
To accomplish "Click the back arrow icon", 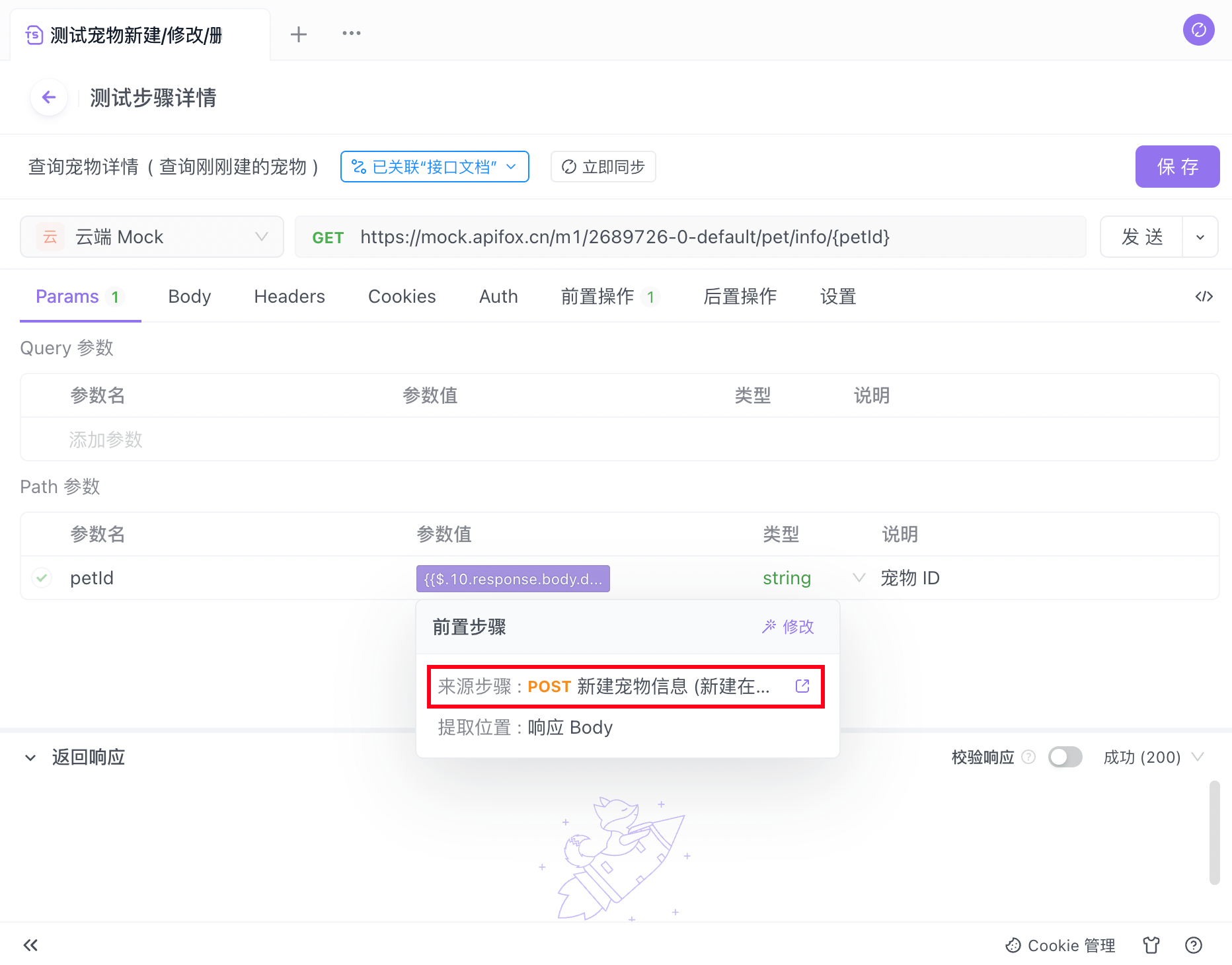I will coord(49,98).
